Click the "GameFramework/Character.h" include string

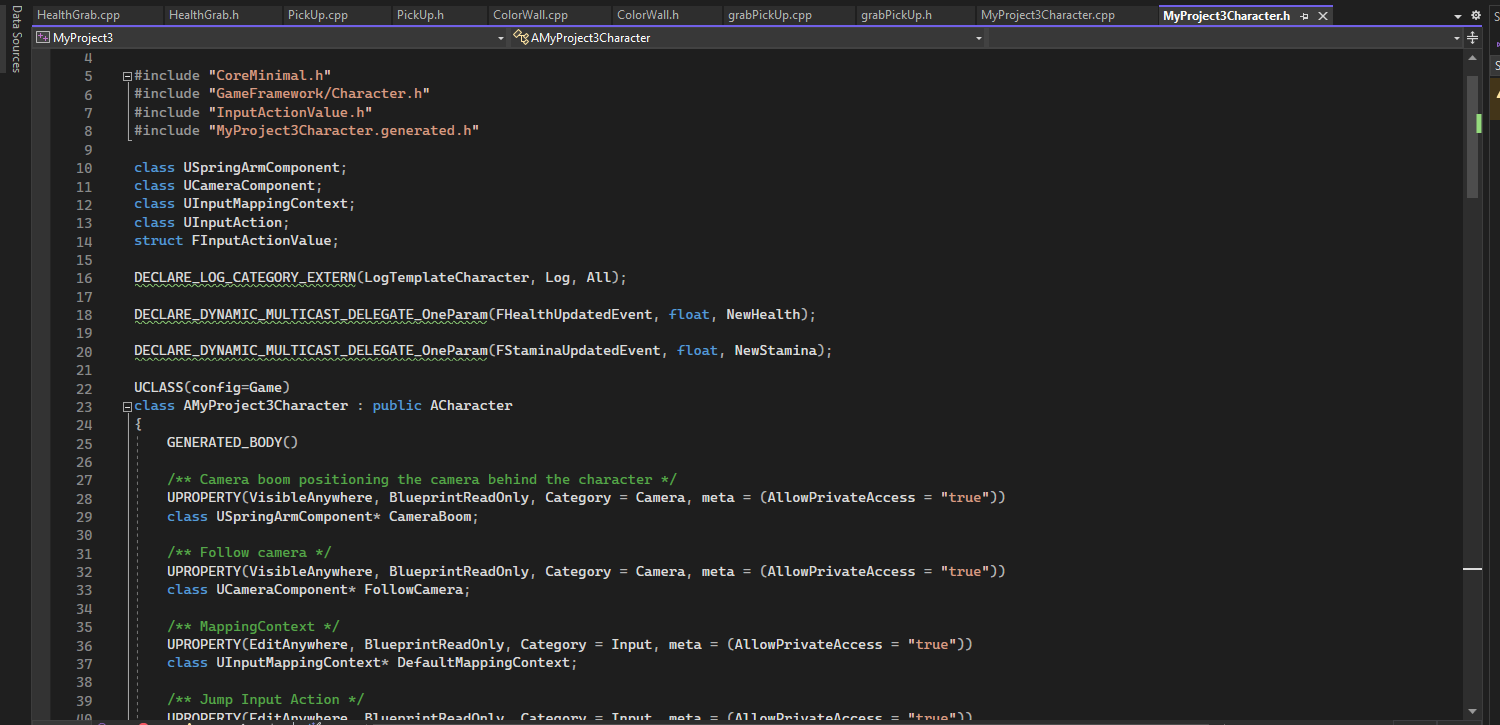319,94
